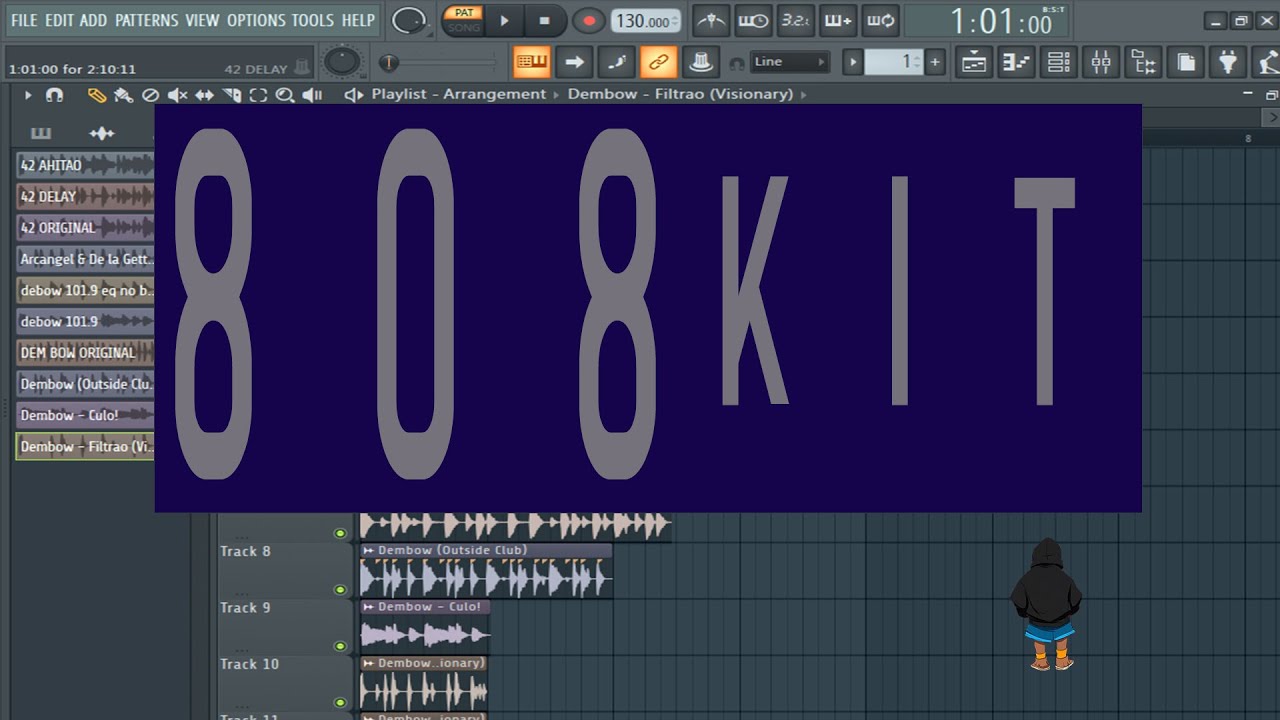
Task: Switch to PAT pattern mode
Action: coord(463,13)
